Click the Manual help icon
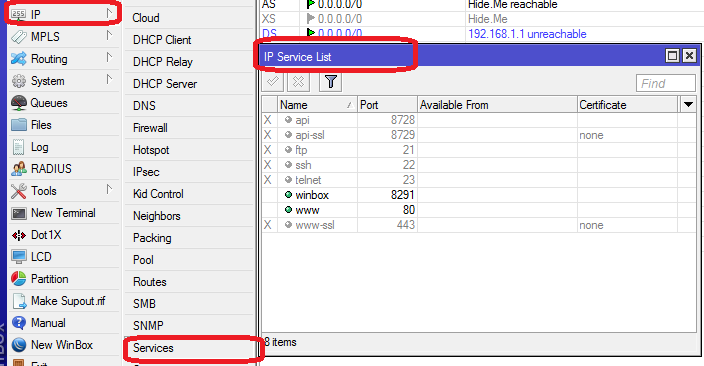Screen dimensions: 704x366 click(19, 323)
